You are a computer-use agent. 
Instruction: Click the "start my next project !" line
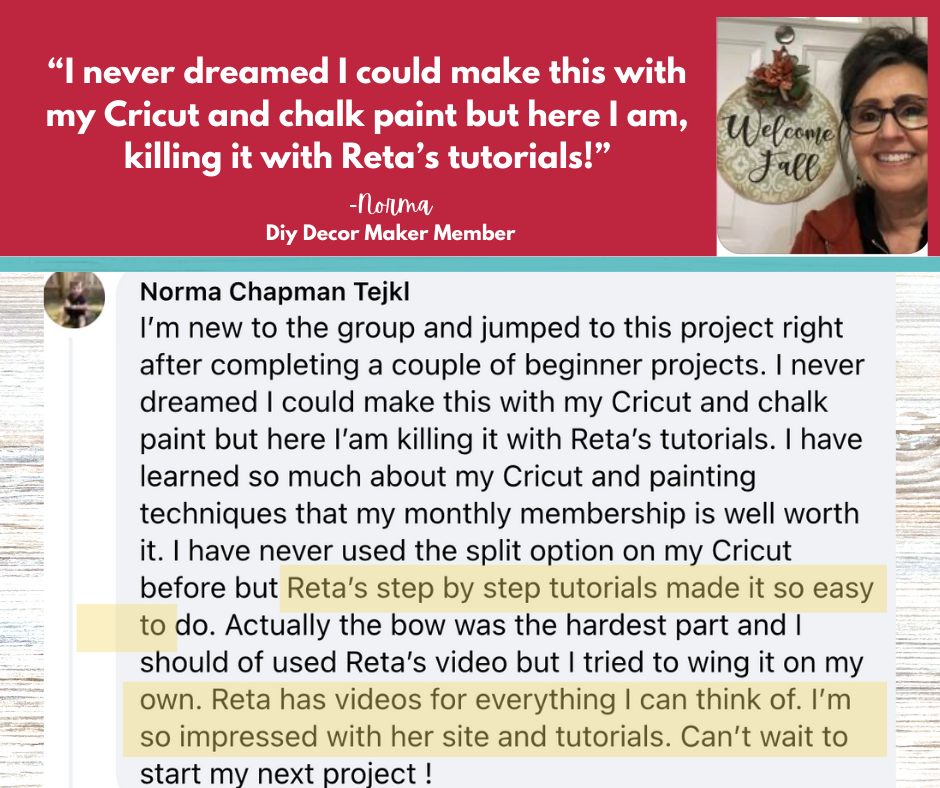tap(287, 773)
